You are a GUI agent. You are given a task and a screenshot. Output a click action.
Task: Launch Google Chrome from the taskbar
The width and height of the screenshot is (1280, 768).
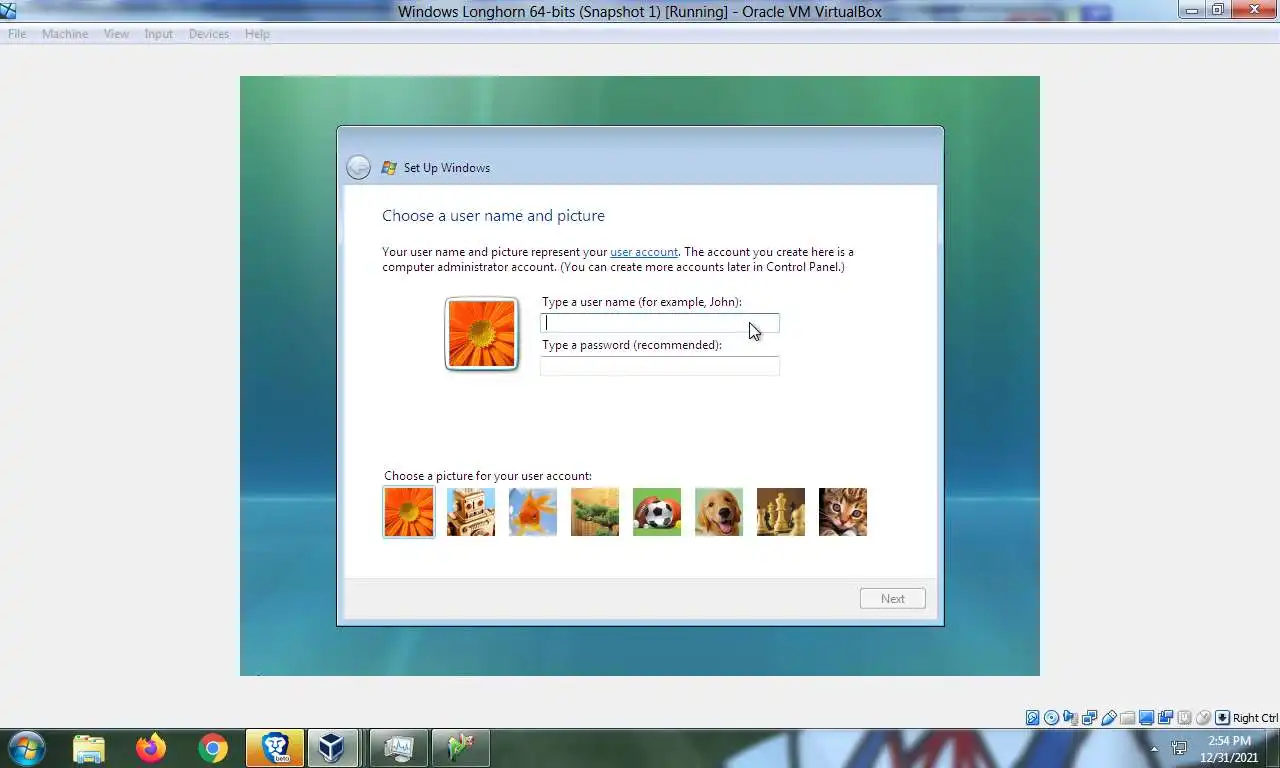click(x=213, y=748)
